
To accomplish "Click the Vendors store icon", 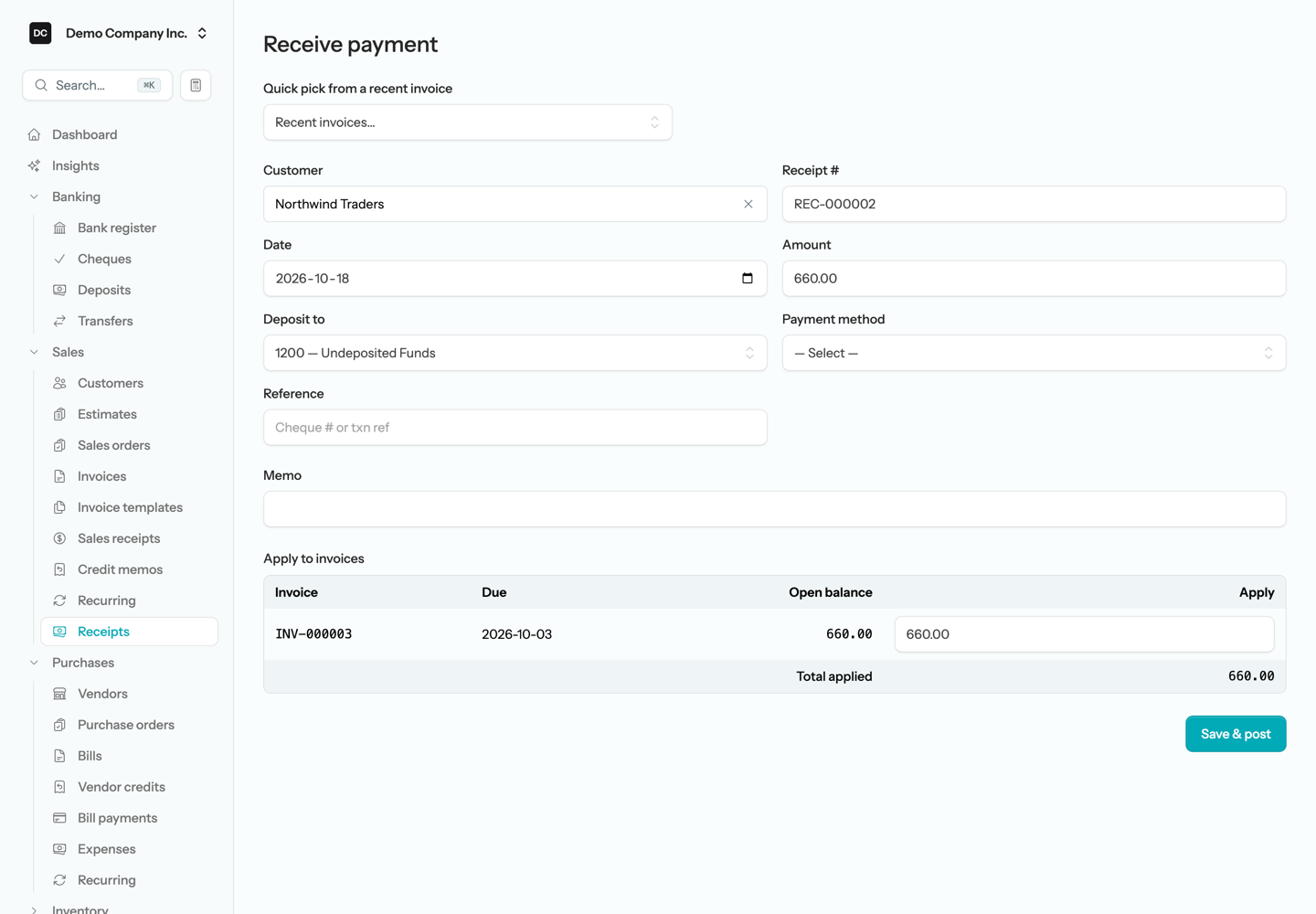I will [59, 694].
